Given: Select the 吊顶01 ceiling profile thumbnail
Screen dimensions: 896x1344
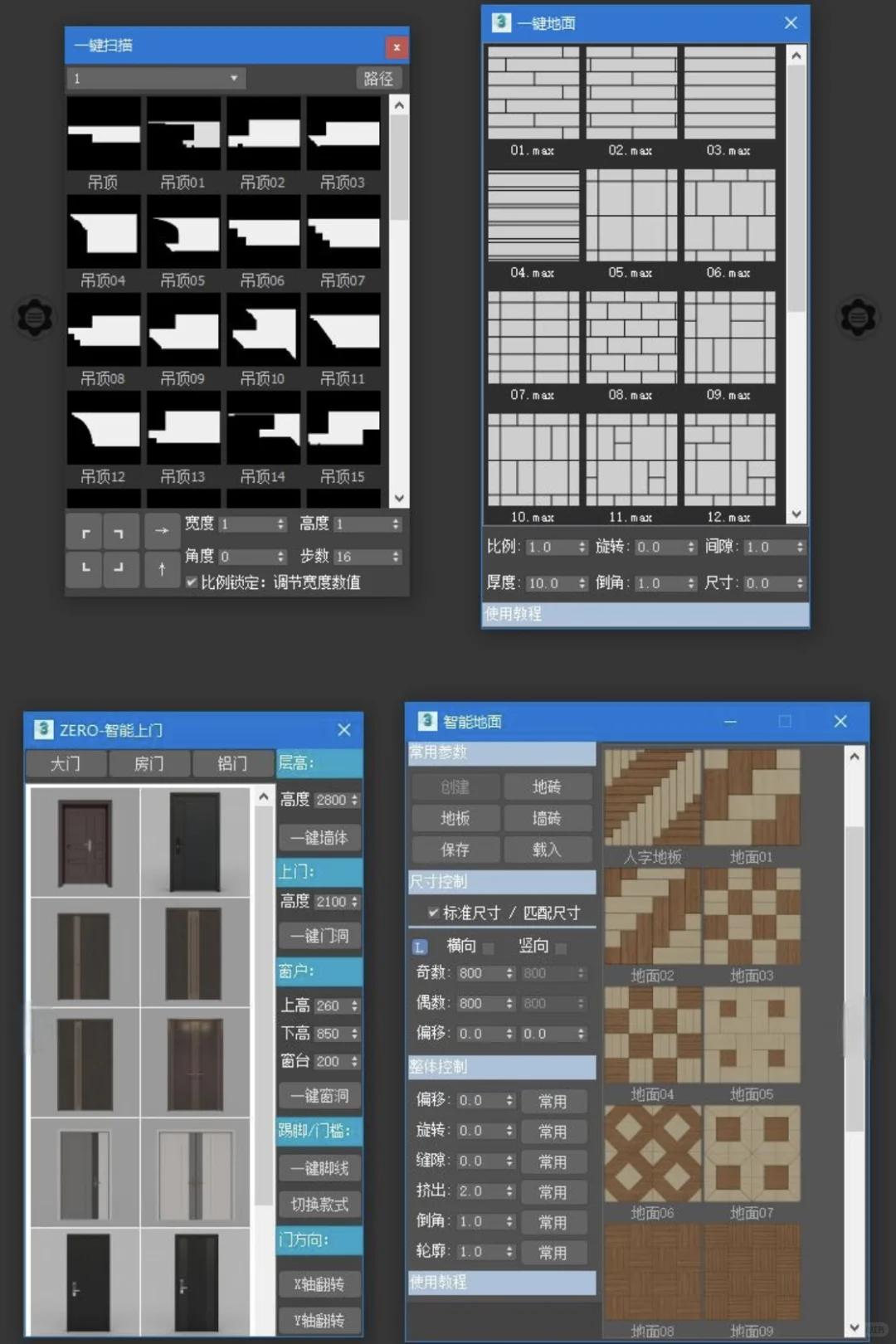Looking at the screenshot, I should [183, 134].
